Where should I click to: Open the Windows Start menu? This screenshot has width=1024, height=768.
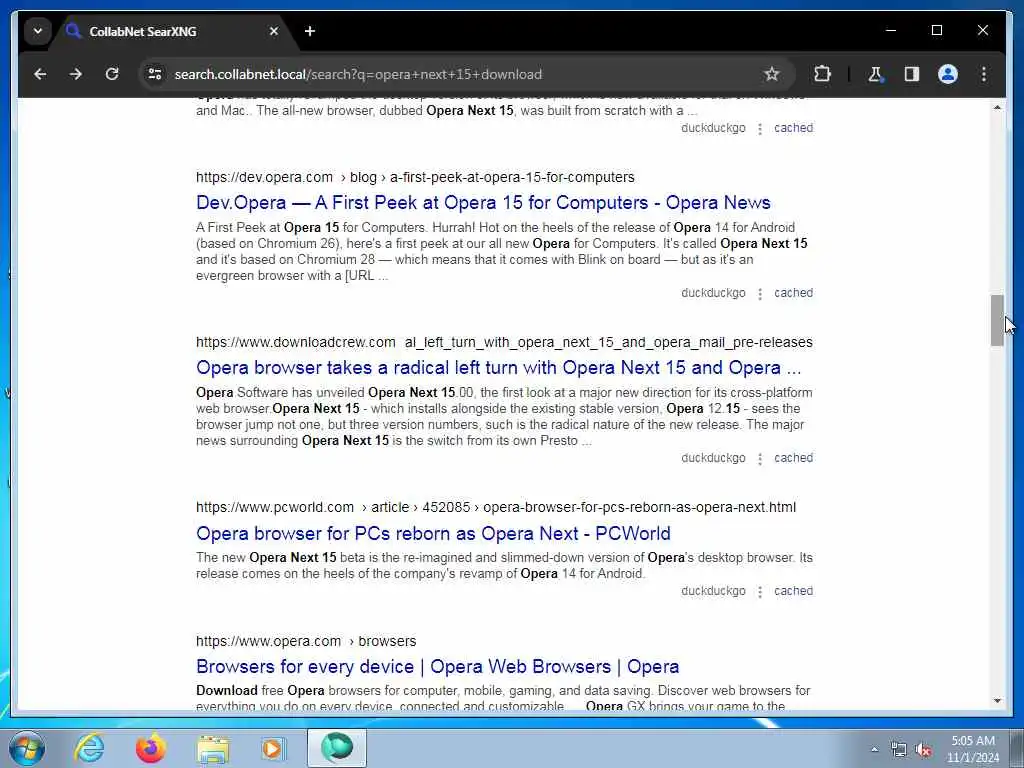click(27, 748)
